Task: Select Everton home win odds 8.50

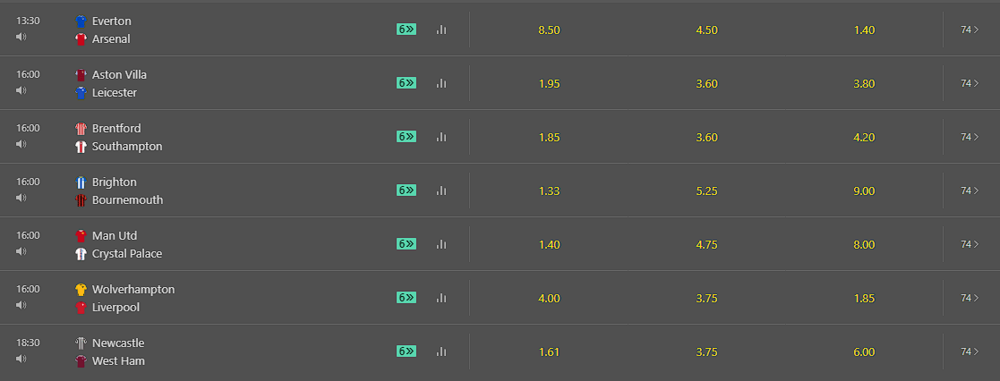Action: [x=549, y=30]
